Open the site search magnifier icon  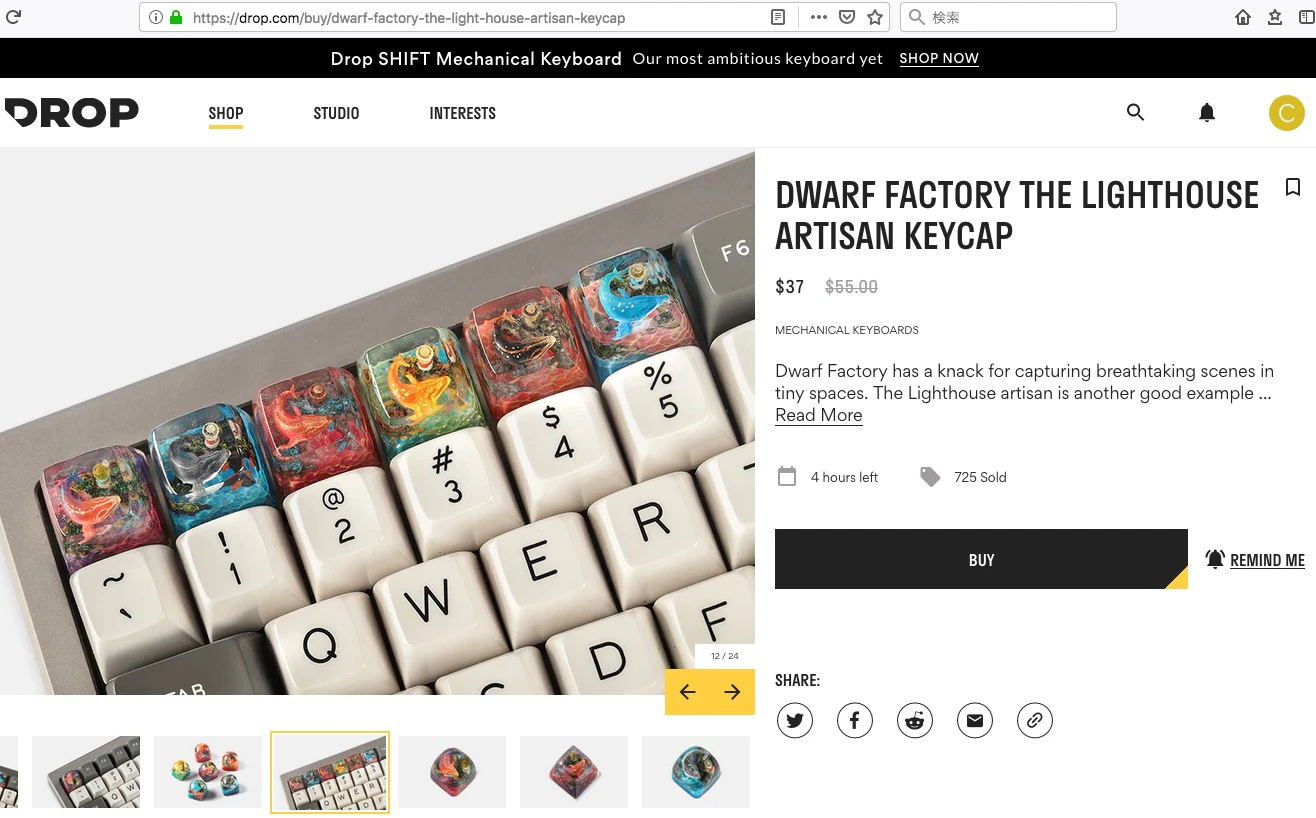click(x=1135, y=112)
